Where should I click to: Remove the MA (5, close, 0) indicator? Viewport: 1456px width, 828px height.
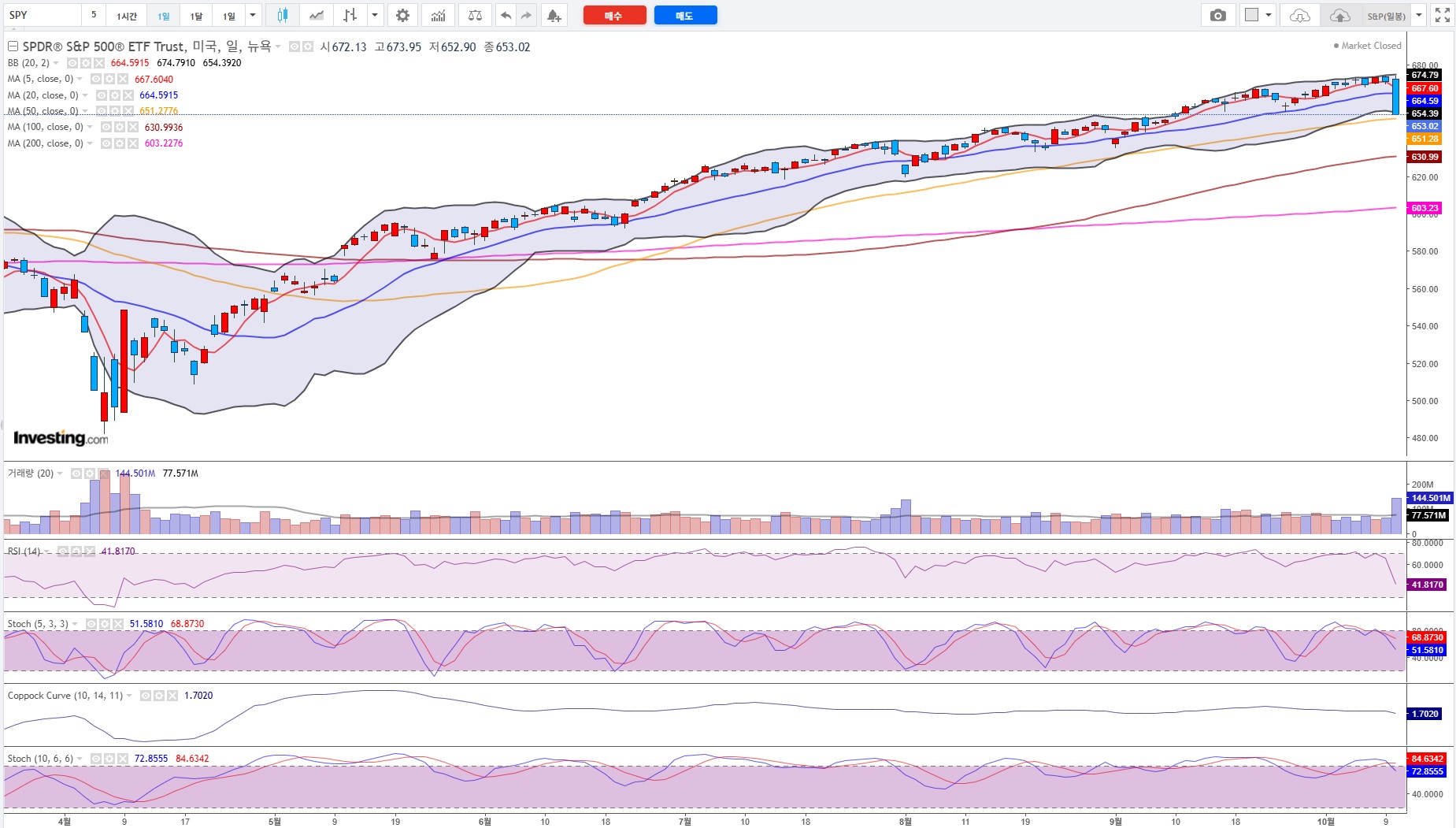(x=123, y=79)
